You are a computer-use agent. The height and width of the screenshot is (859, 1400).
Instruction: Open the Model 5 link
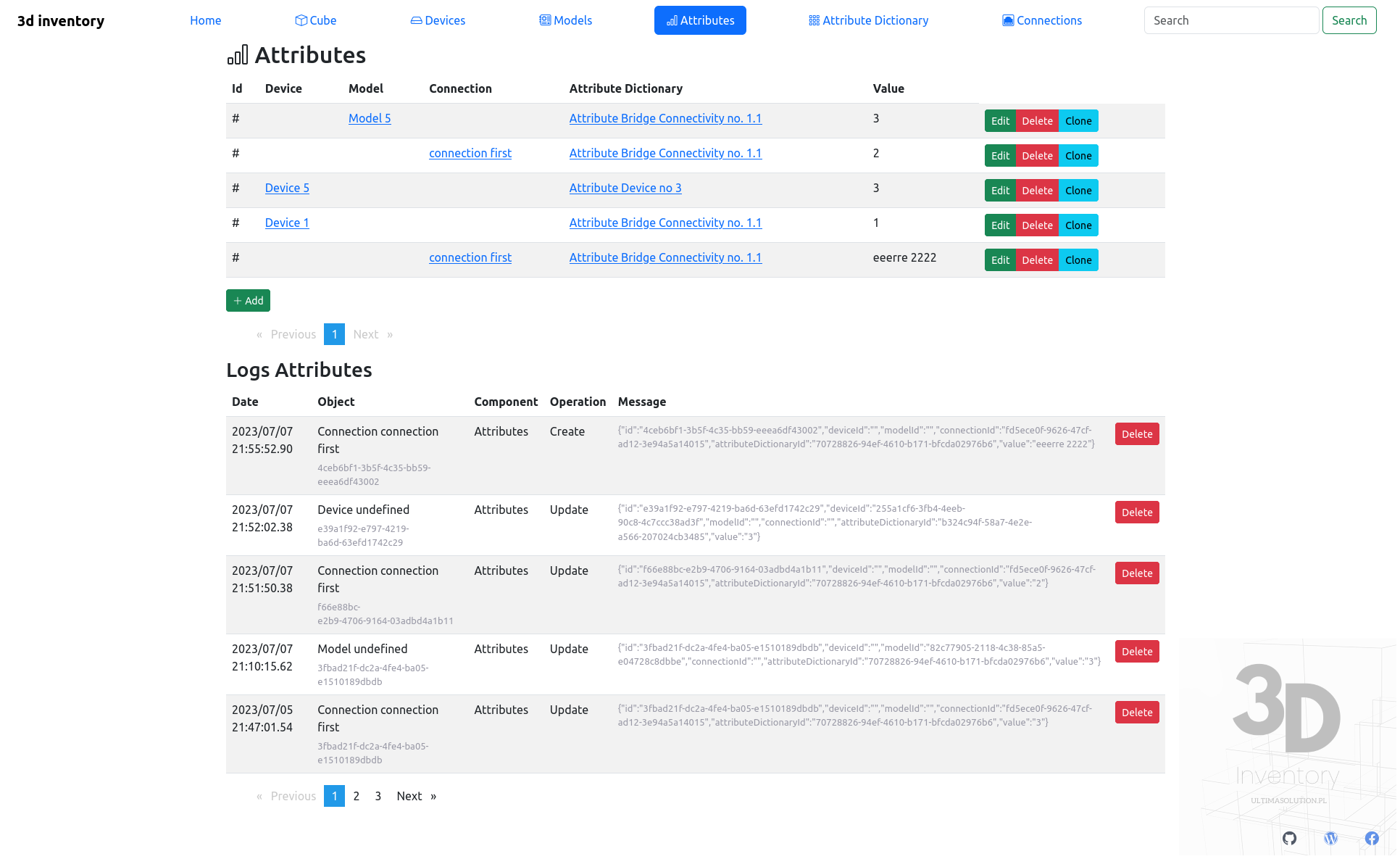(x=370, y=118)
